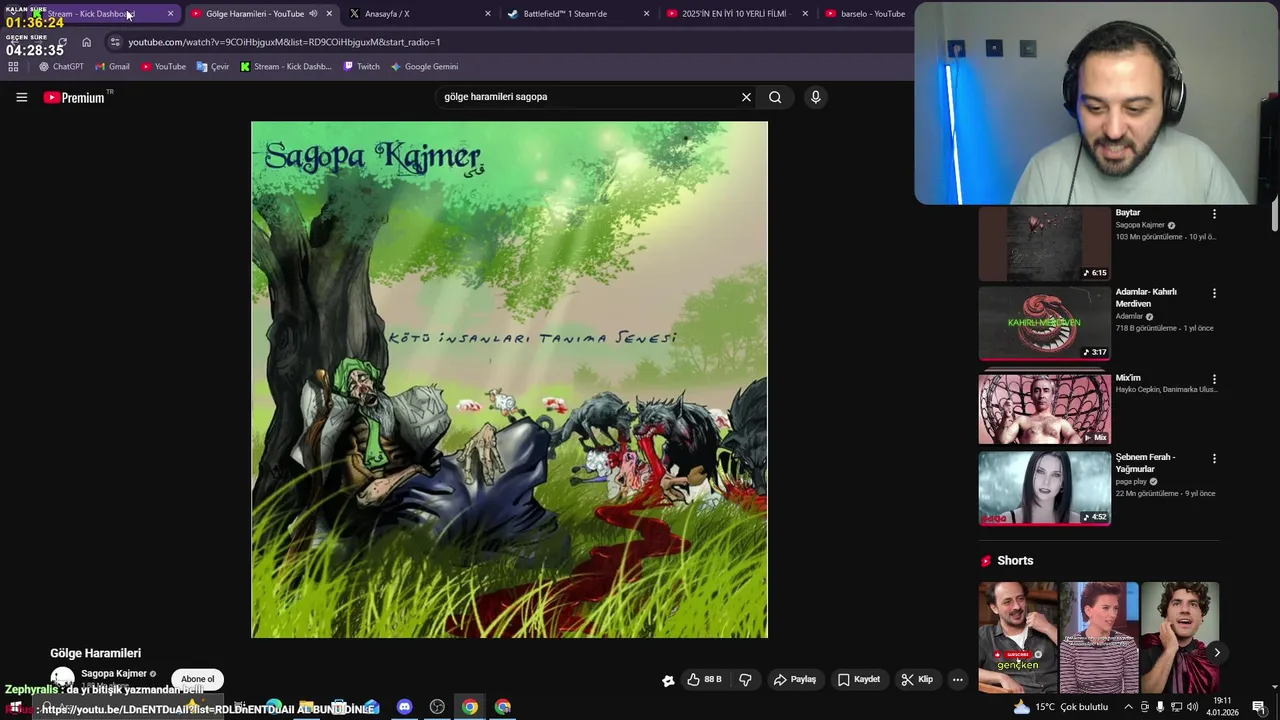
Task: Start voice search with microphone icon
Action: tap(815, 97)
